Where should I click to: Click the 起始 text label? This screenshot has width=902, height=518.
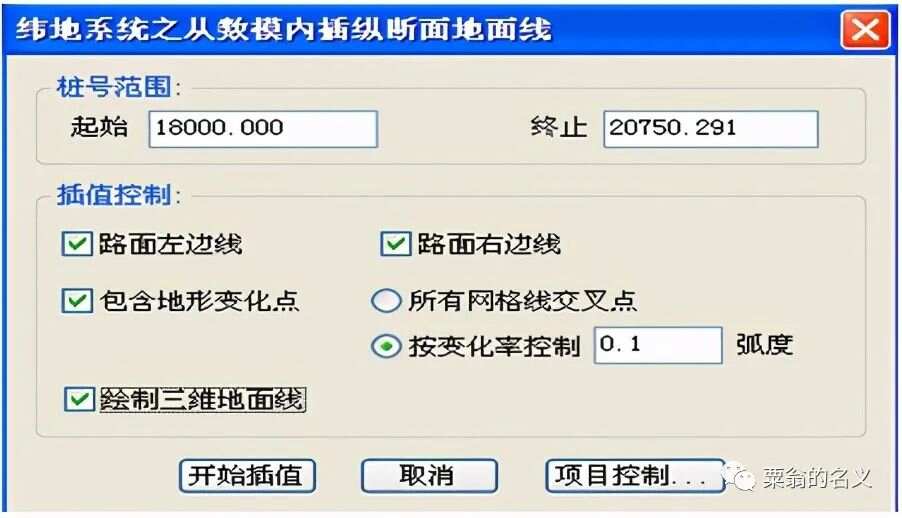[100, 127]
